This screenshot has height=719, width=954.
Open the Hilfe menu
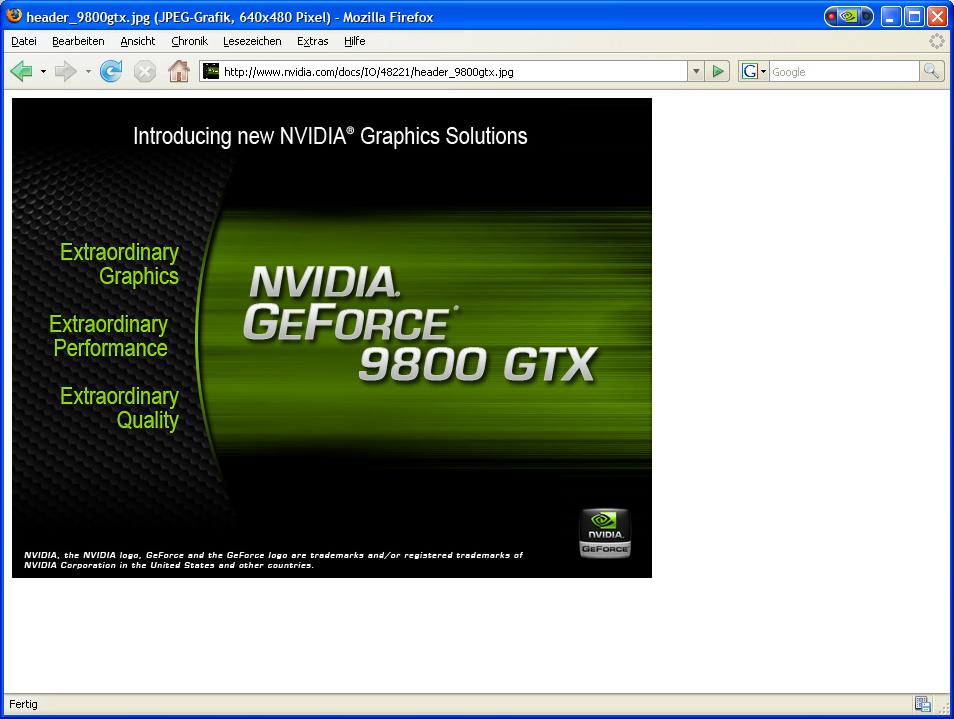tap(354, 41)
